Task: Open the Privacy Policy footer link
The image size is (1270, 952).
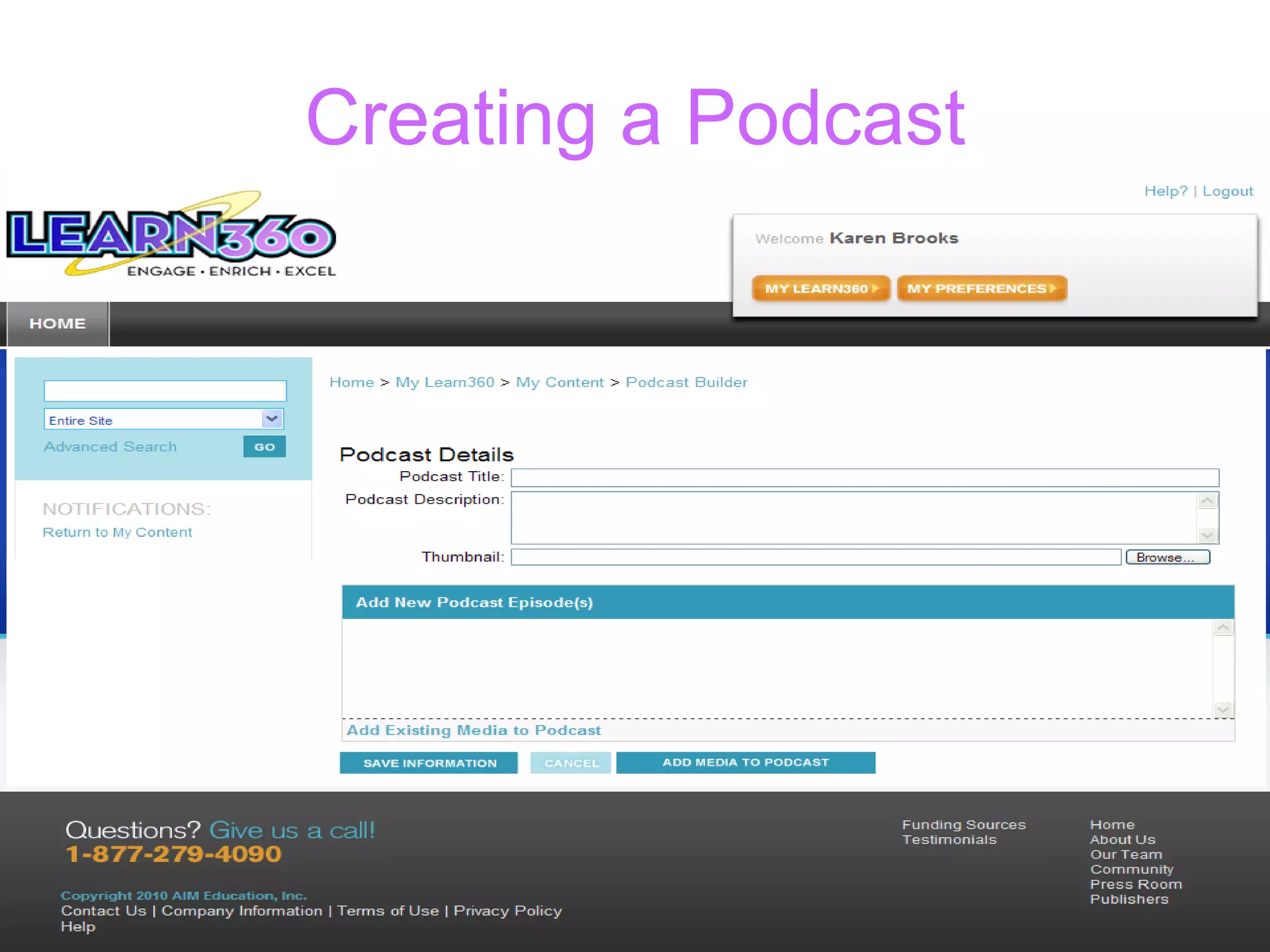Action: [507, 910]
